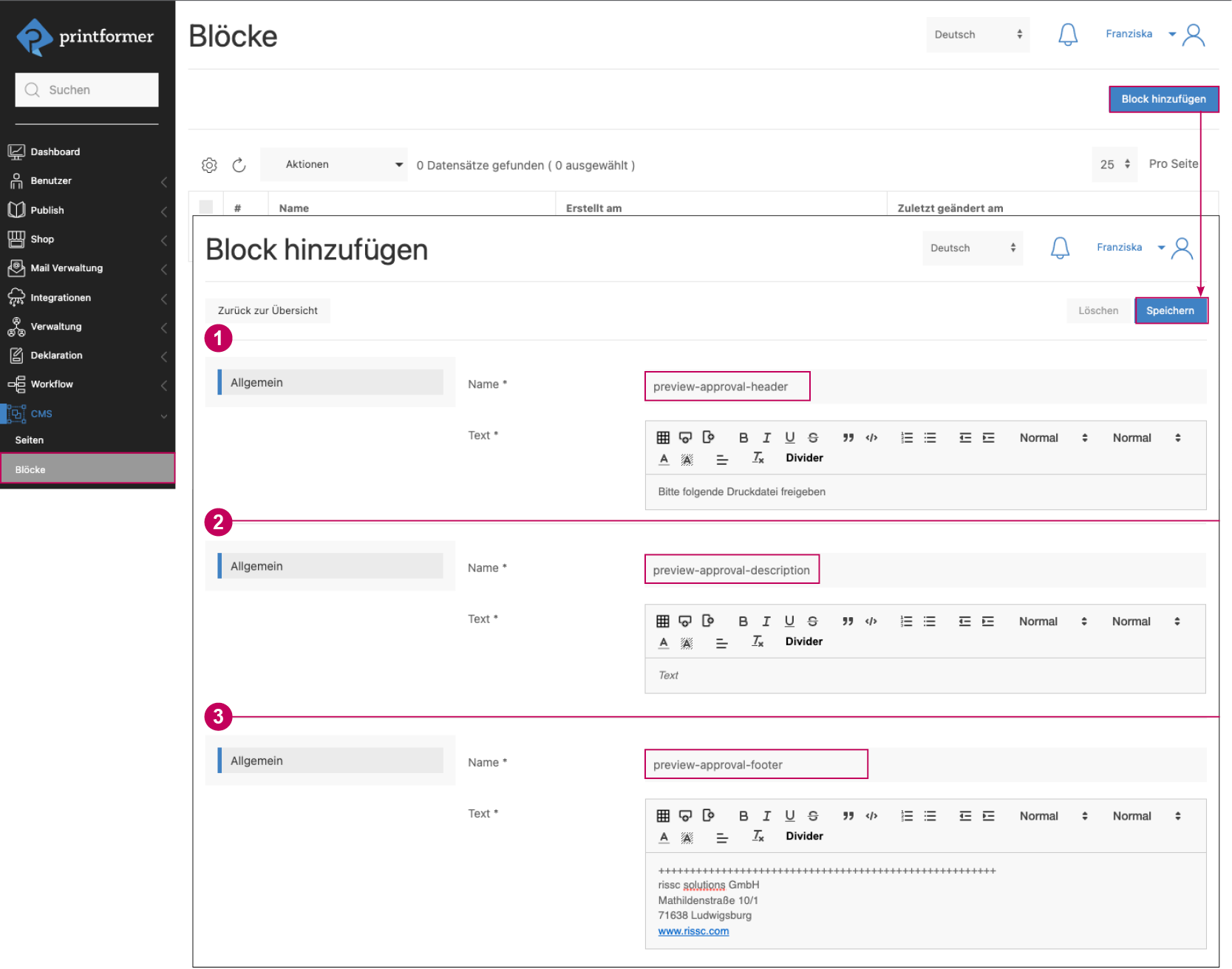Open the notifications bell icon
Screen dimensions: 1232x969
(1067, 34)
